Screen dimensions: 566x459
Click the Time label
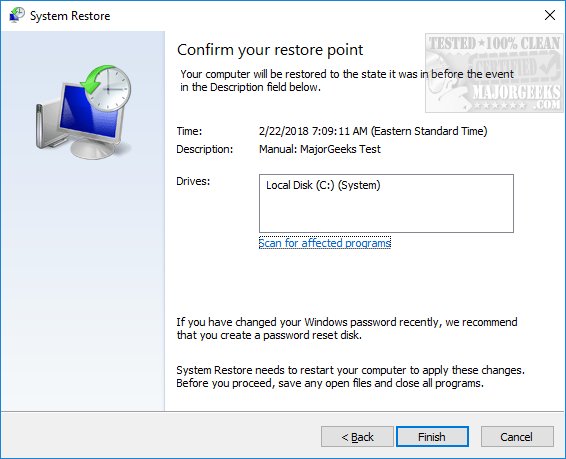189,131
